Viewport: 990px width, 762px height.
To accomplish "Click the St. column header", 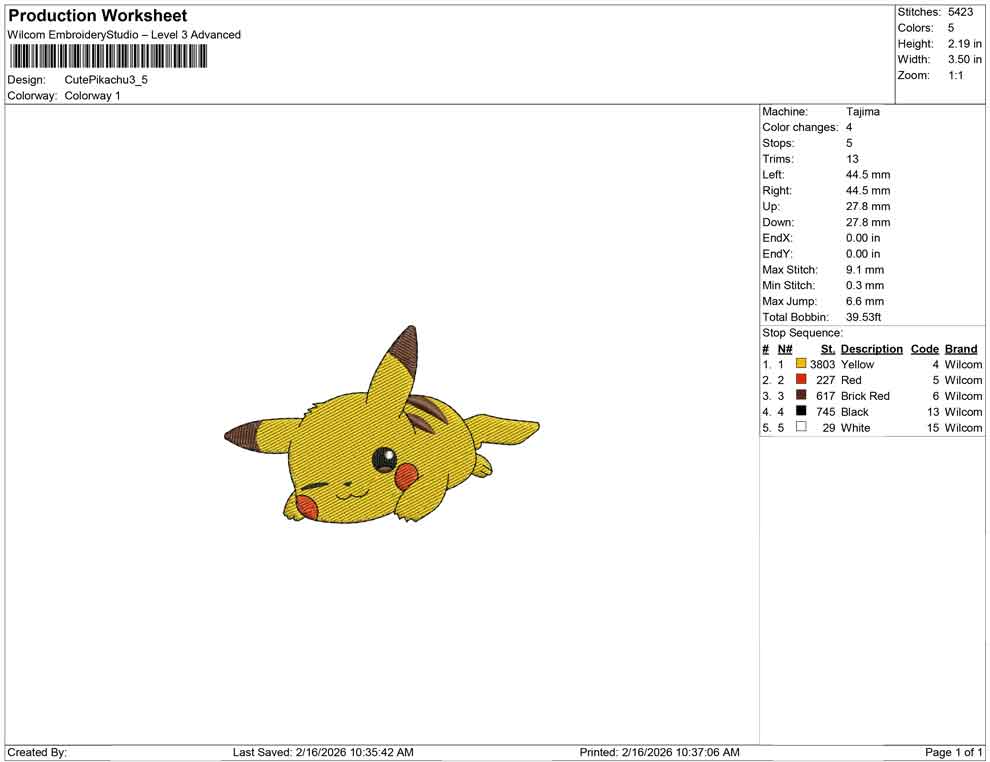I will tap(826, 349).
